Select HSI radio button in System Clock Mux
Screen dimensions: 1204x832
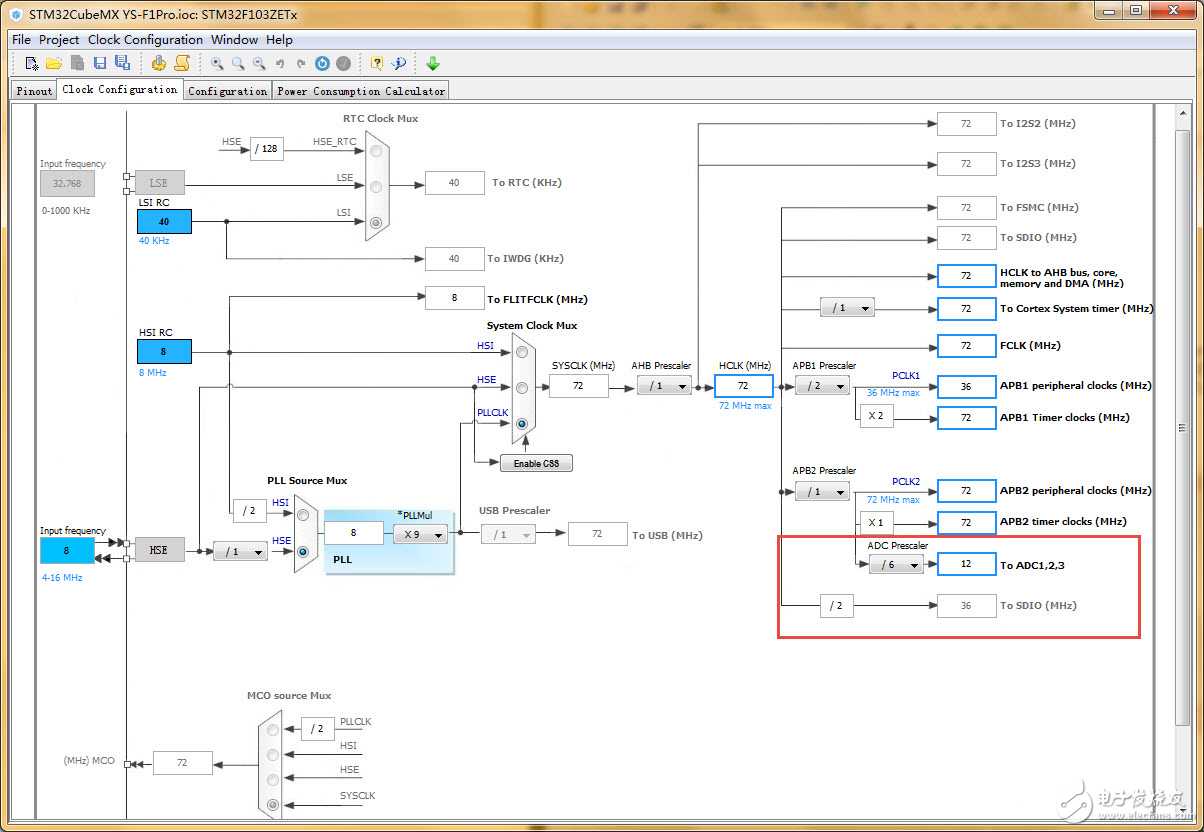pos(521,351)
